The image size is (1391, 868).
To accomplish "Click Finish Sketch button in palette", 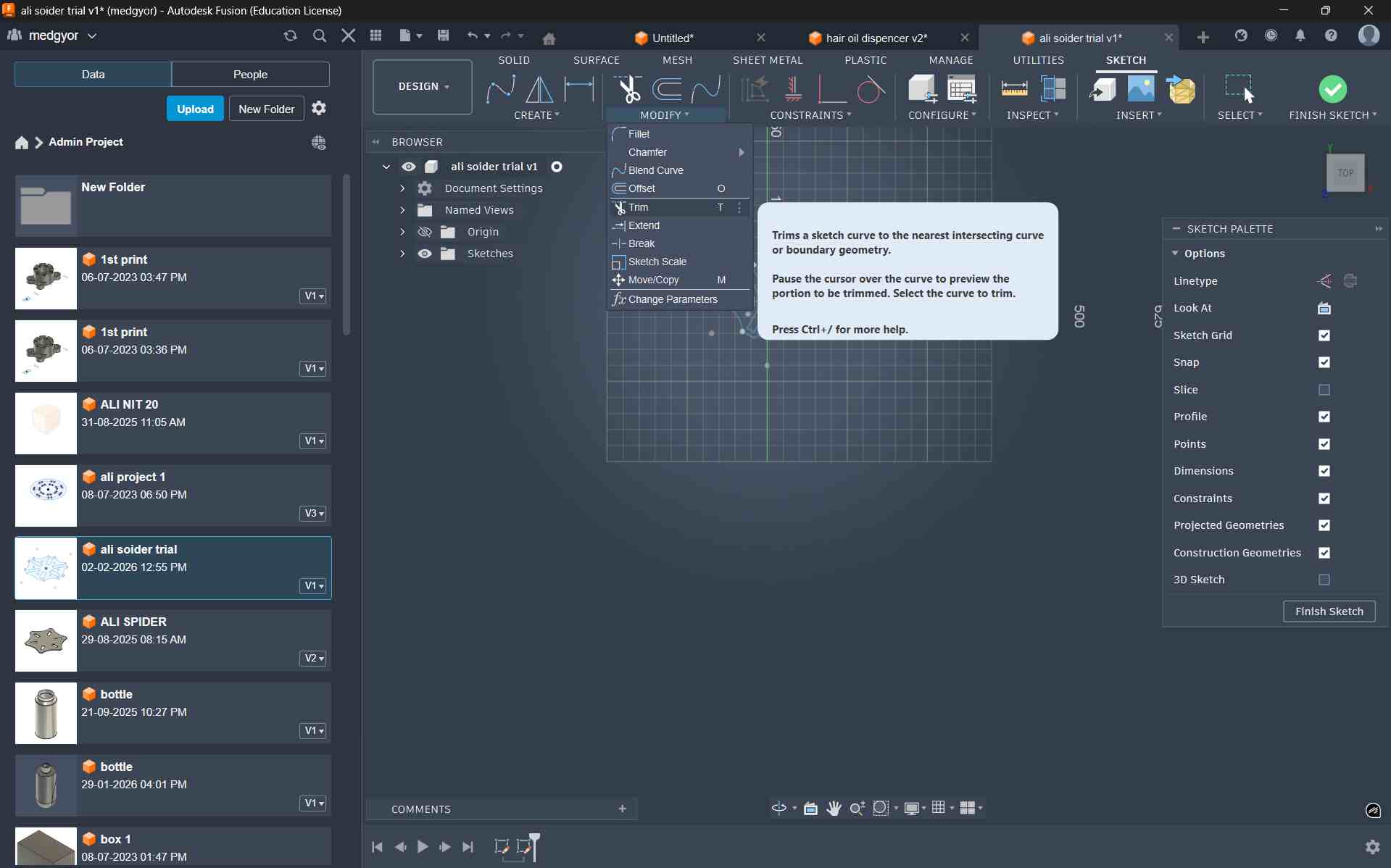I will tap(1329, 612).
